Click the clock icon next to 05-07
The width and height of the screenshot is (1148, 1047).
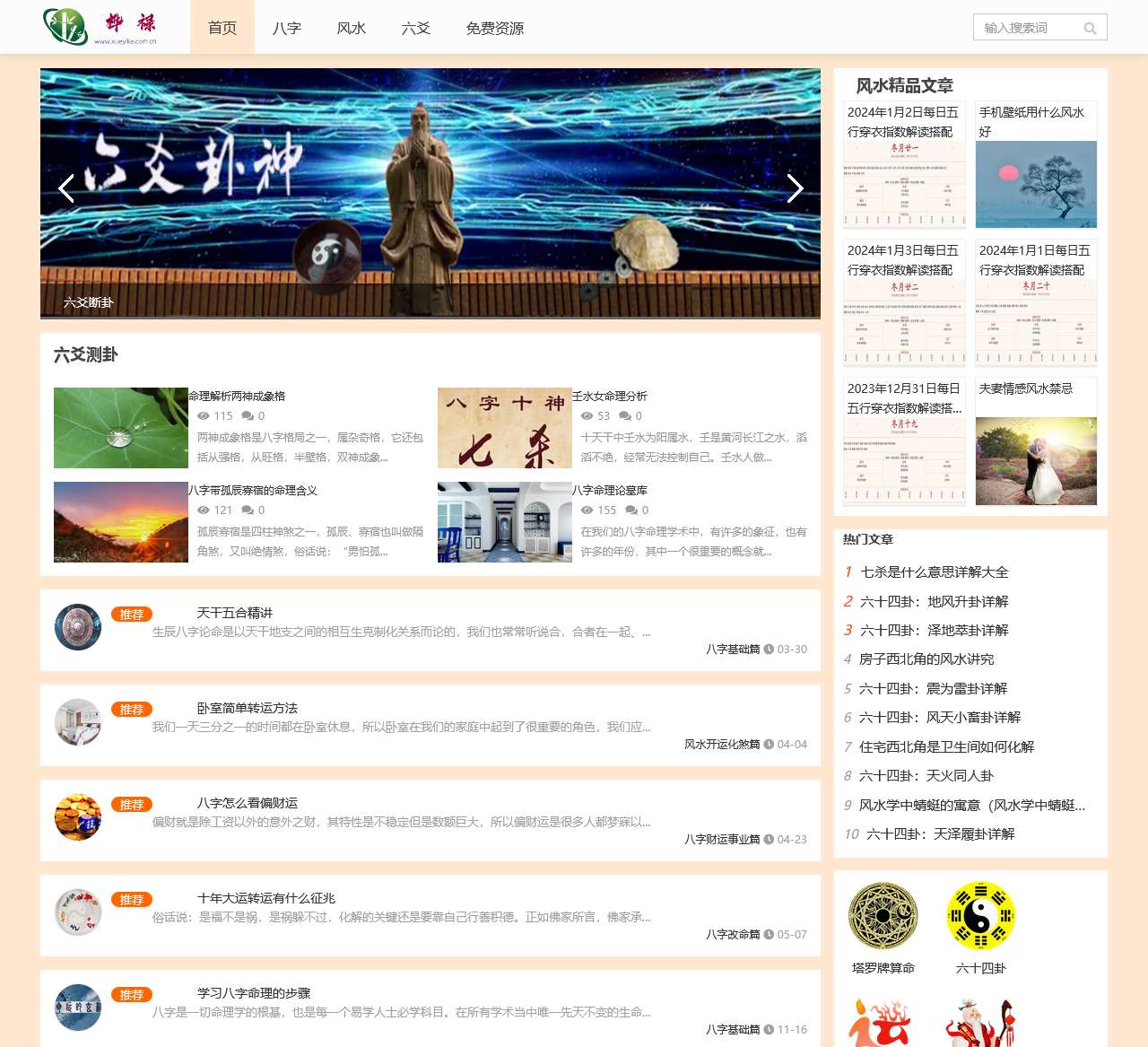(769, 934)
